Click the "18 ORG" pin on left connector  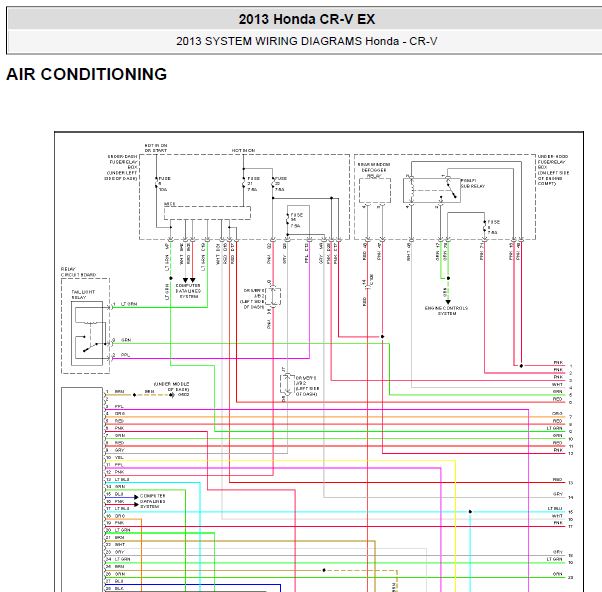115,516
